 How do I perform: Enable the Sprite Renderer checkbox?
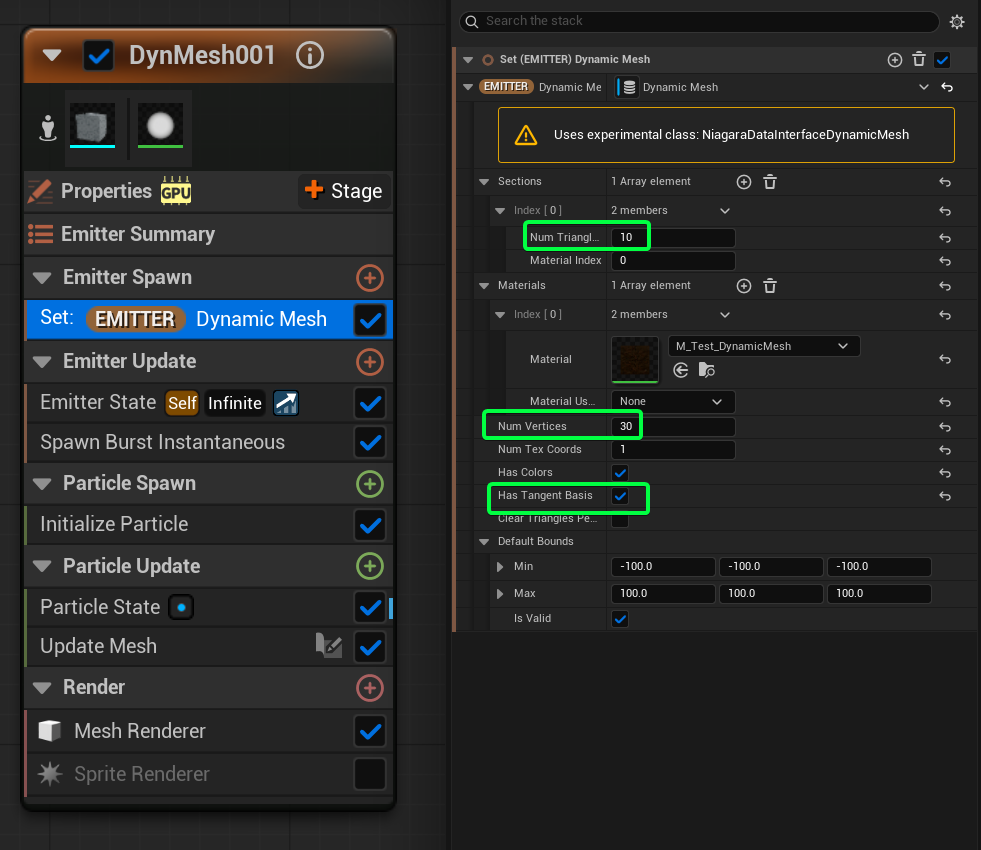click(370, 774)
